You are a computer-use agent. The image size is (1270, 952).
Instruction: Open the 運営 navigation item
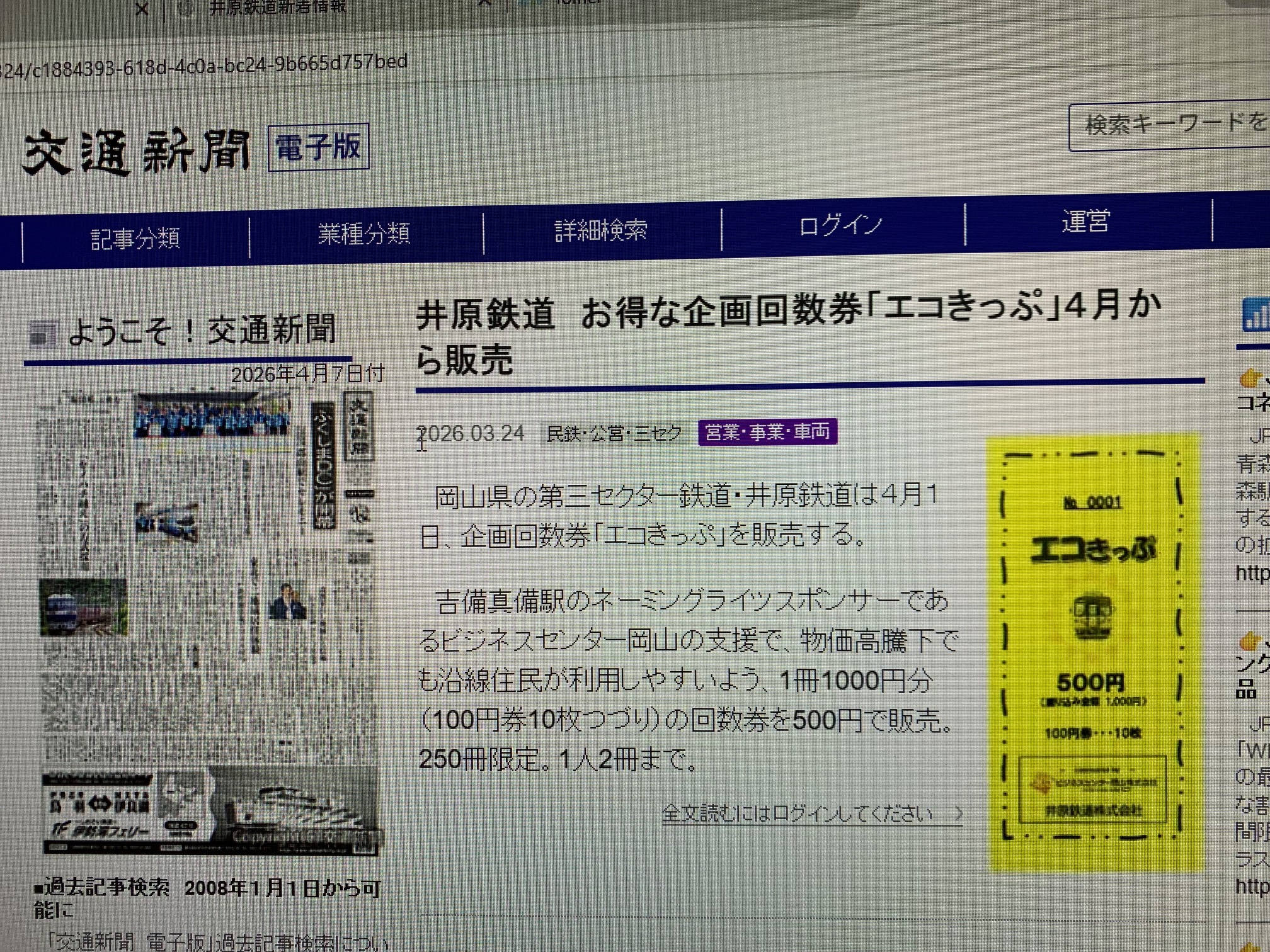point(1085,222)
